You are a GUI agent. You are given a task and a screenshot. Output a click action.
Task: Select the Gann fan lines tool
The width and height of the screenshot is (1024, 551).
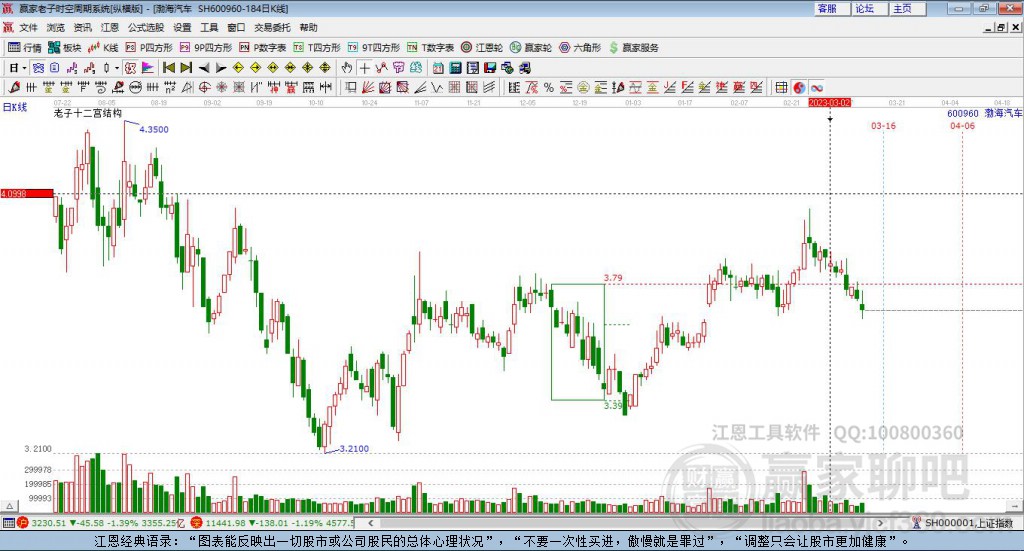368,87
